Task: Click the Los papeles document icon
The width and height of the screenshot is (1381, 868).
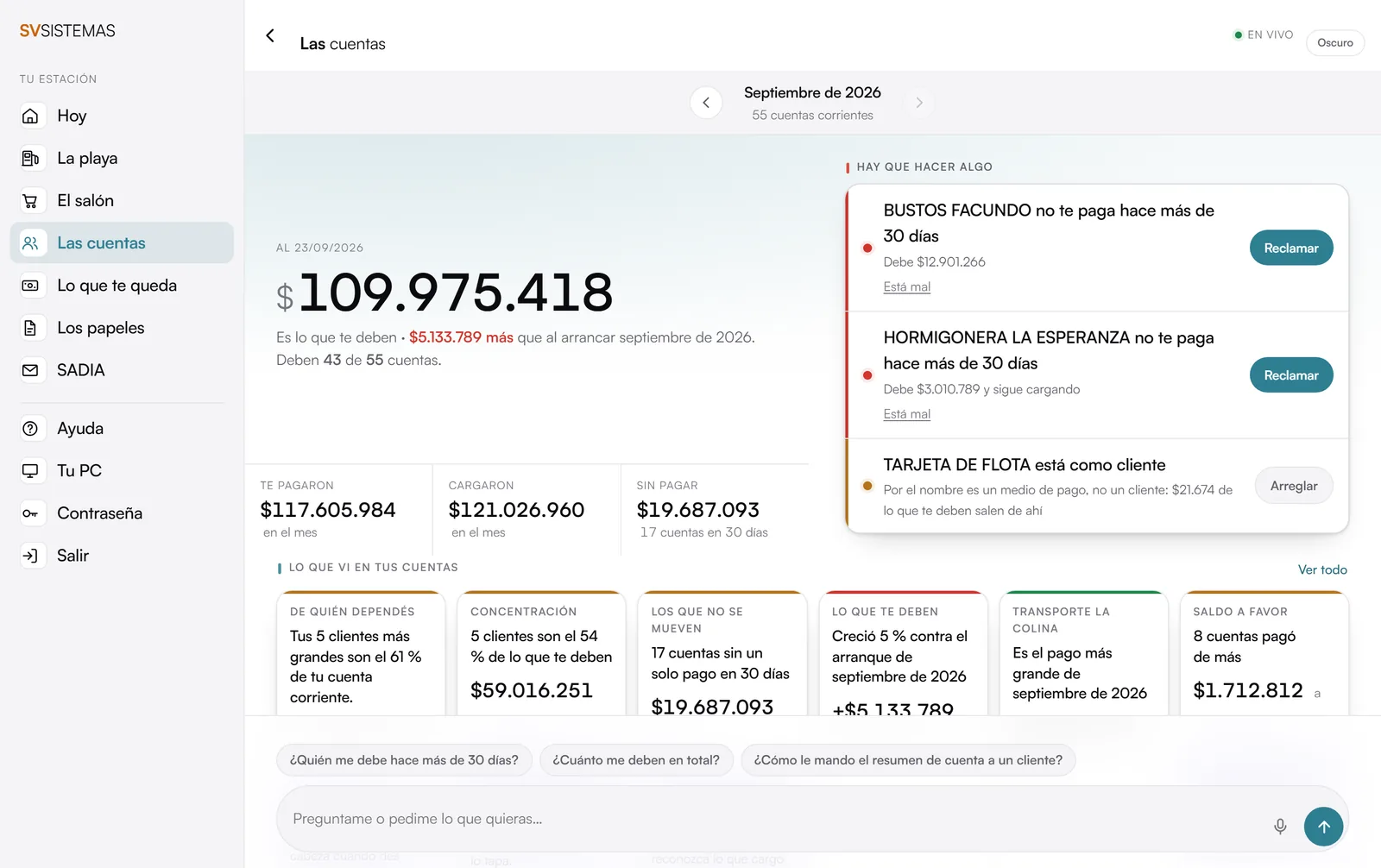Action: [x=30, y=328]
